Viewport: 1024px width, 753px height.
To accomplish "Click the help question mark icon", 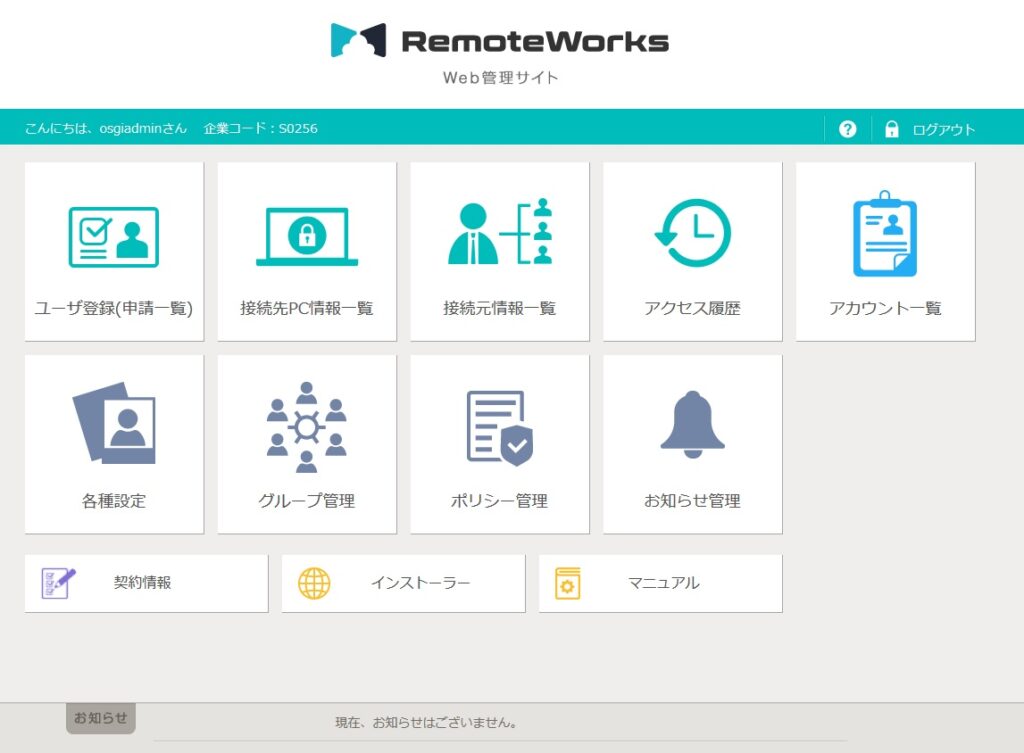I will [847, 127].
